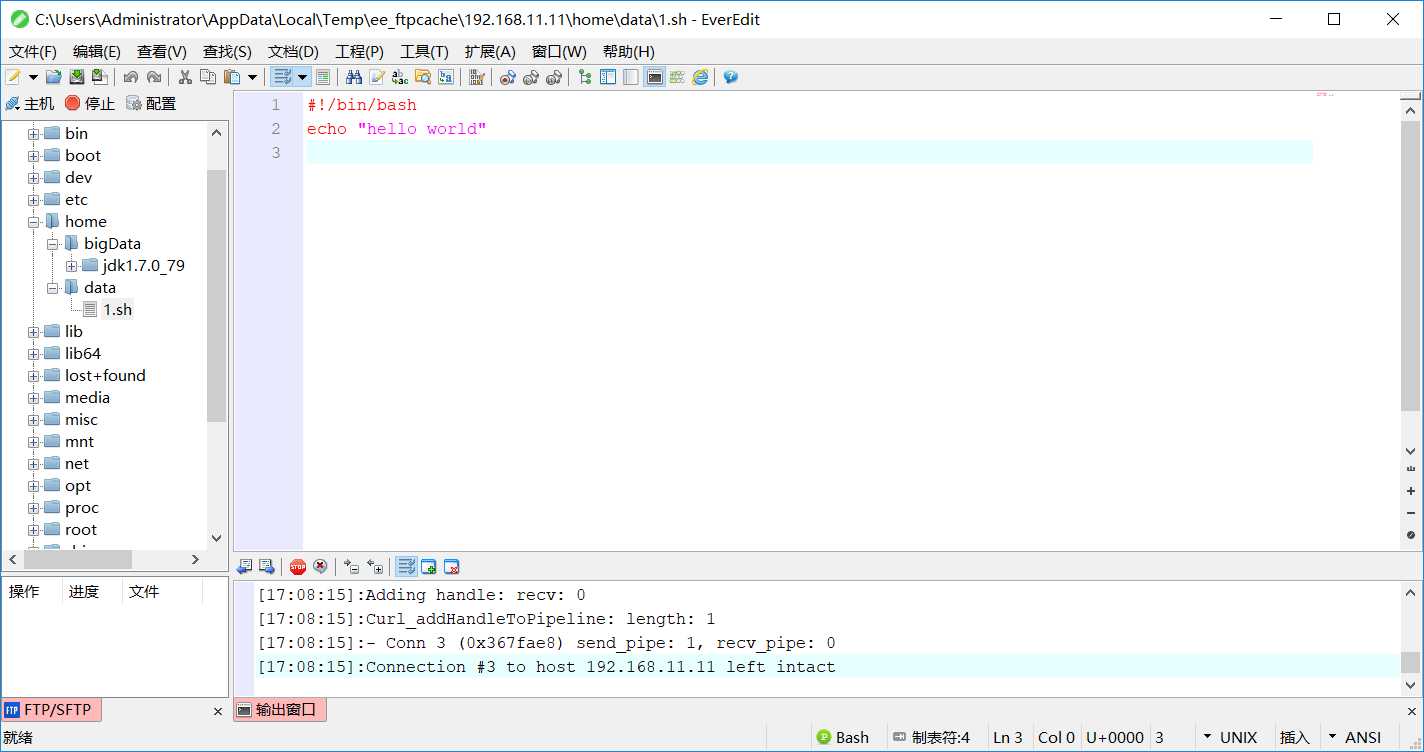1424x752 pixels.
Task: Click the New file toolbar icon
Action: click(x=13, y=77)
